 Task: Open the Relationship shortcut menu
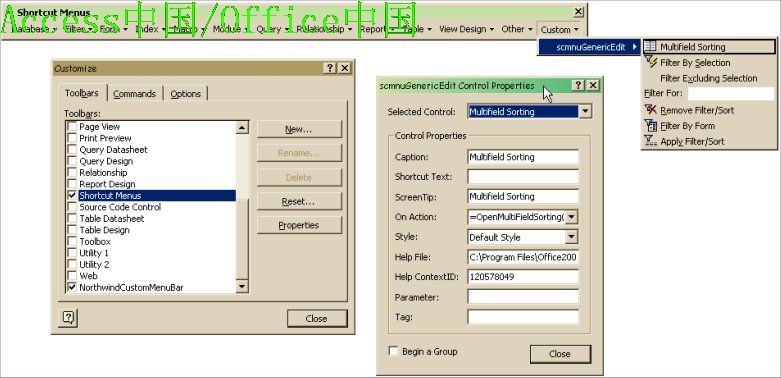(x=324, y=29)
